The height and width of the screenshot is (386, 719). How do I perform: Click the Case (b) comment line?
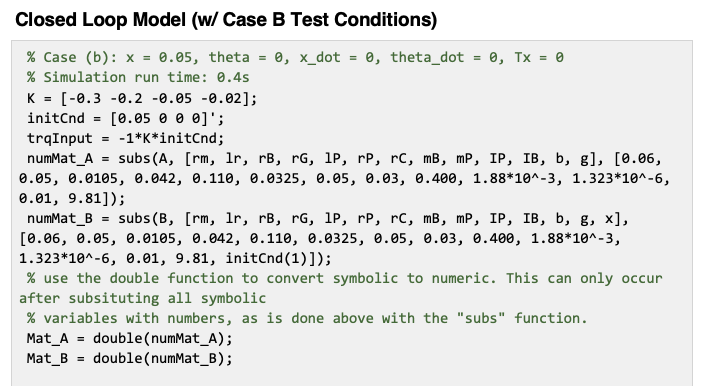[x=295, y=57]
